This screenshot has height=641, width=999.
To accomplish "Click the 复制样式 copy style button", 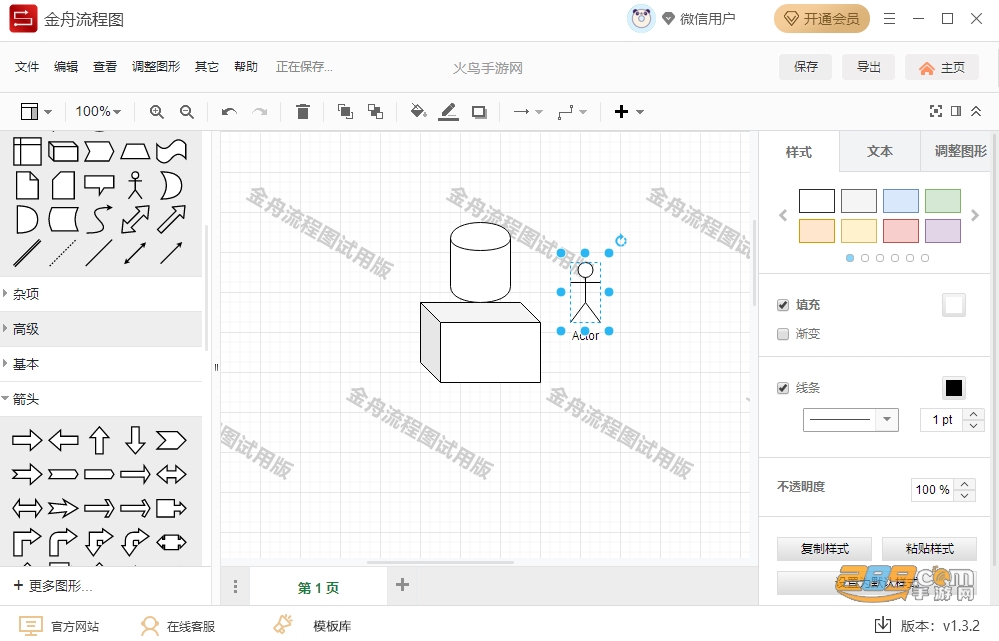I will (x=824, y=549).
